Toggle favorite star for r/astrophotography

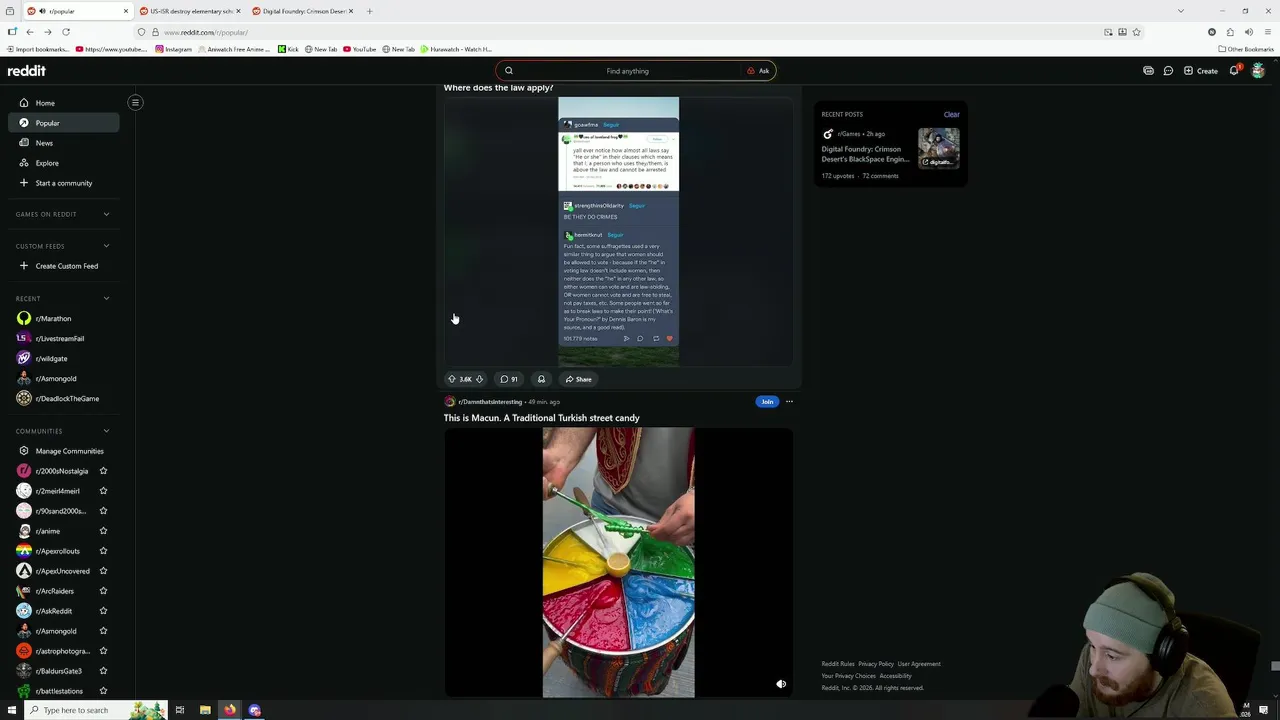pyautogui.click(x=103, y=651)
